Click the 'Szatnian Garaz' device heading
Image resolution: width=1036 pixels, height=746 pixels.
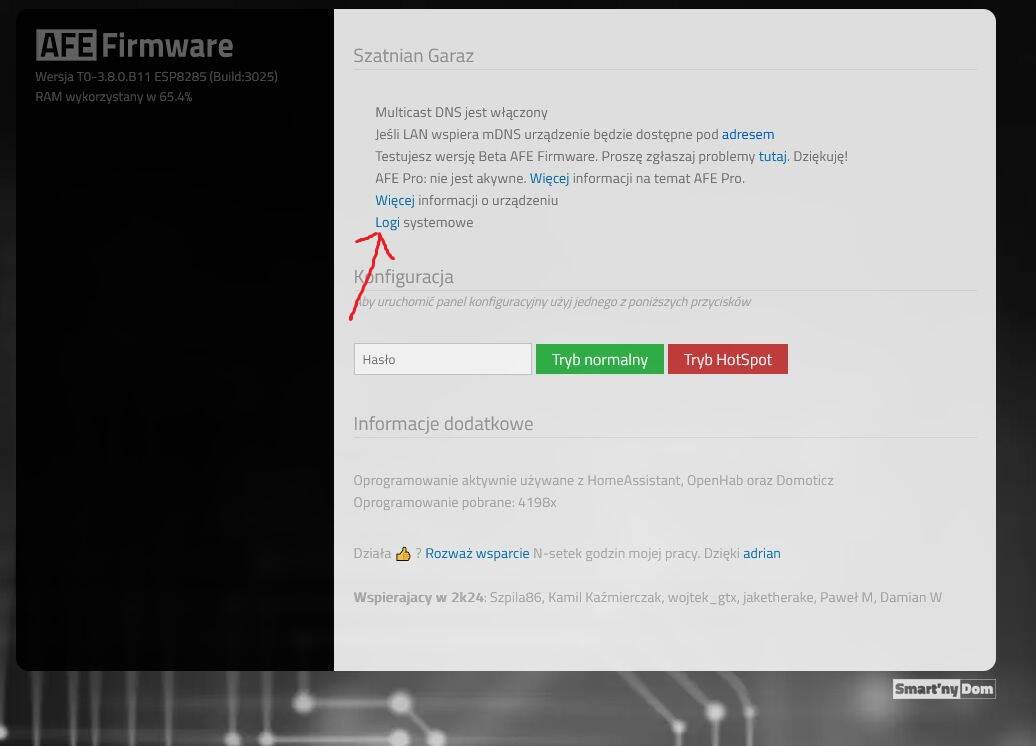click(414, 56)
